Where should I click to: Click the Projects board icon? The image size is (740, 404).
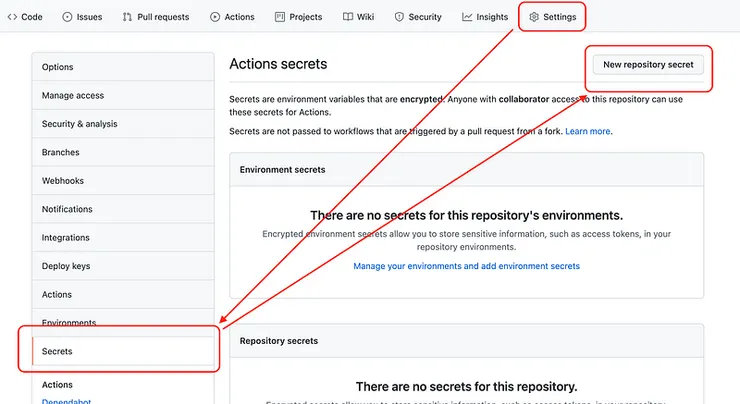pyautogui.click(x=280, y=17)
